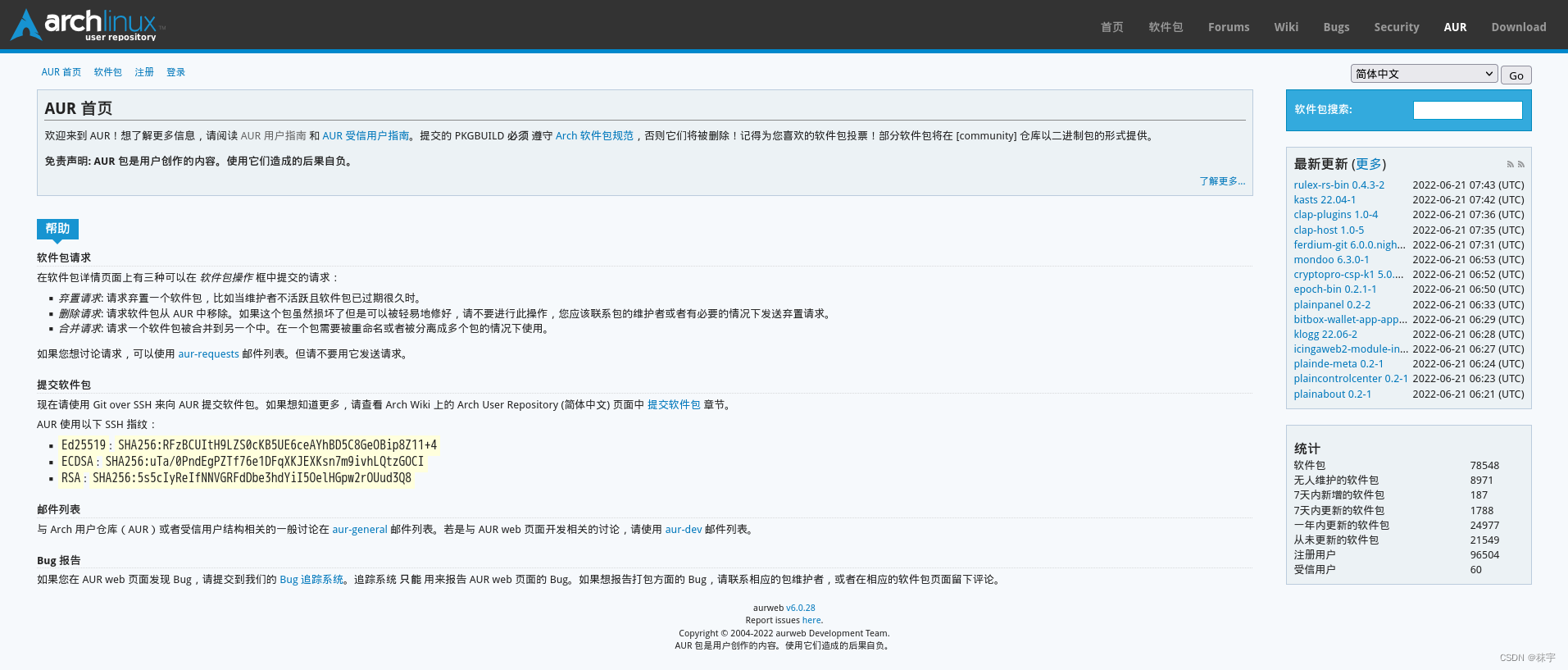1568x670 pixels.
Task: Open the right RSS feed icon beside 最新更新
Action: (x=1521, y=164)
